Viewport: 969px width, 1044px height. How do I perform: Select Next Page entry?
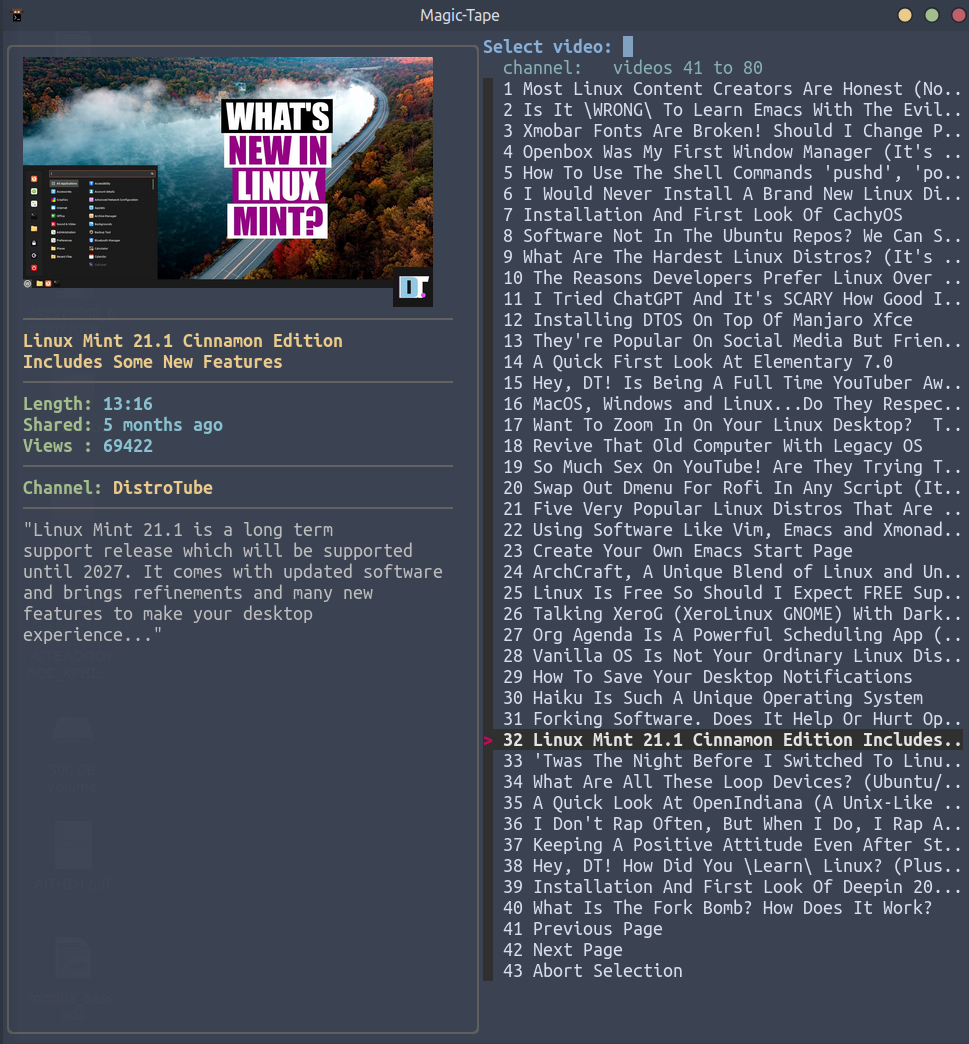(577, 950)
